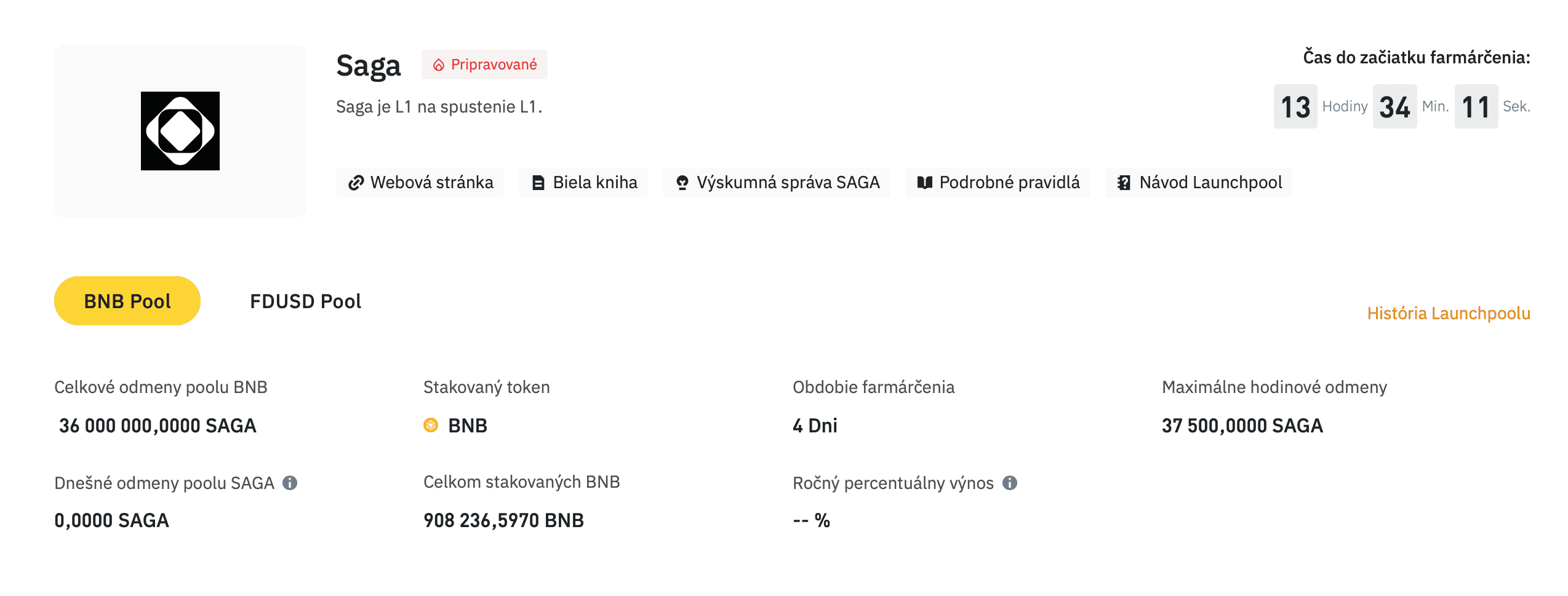The image size is (1568, 596).
Task: Click the hours countdown box showing 13
Action: point(1295,106)
